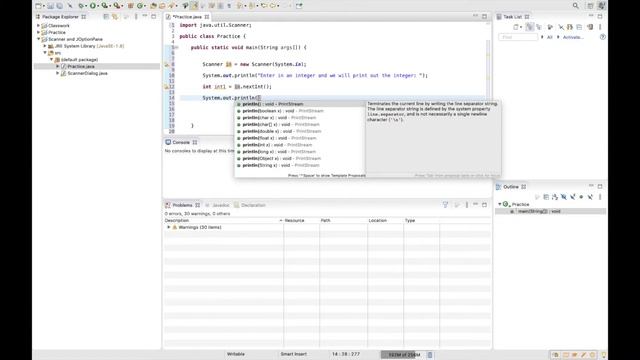640x360 pixels.
Task: Click the Smart Insert status text
Action: pos(293,354)
